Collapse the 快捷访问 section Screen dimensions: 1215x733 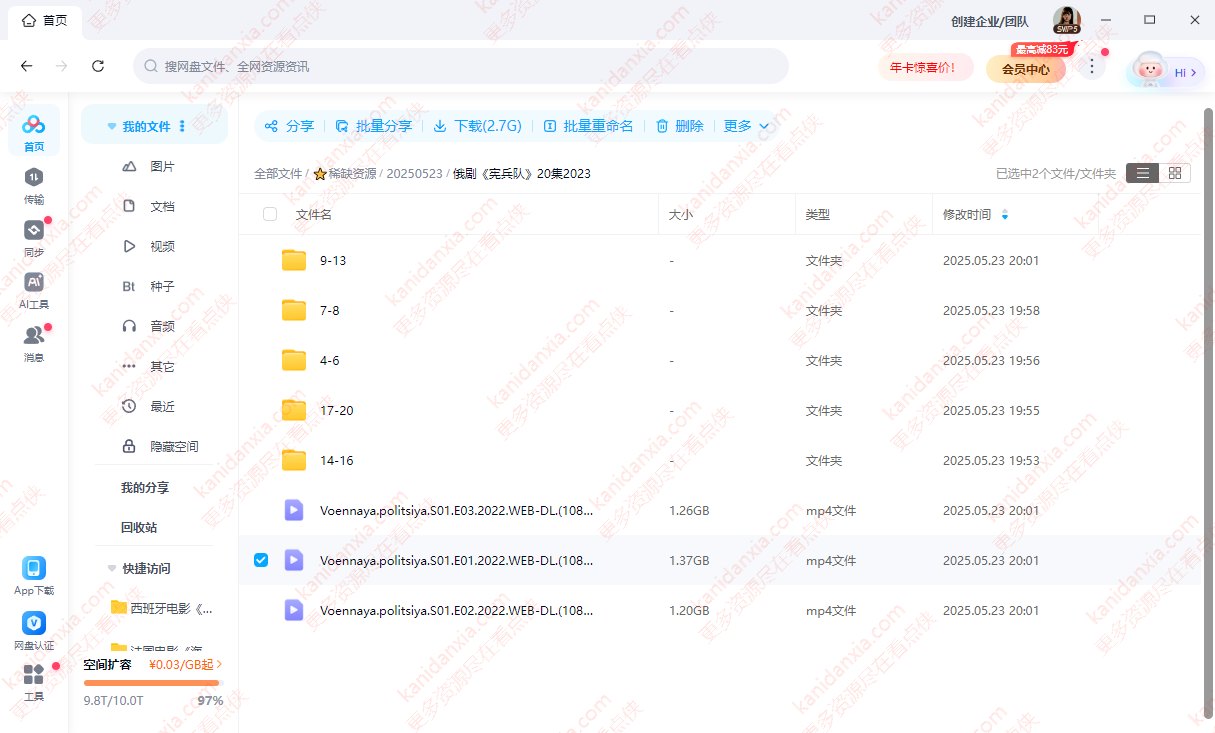pos(112,568)
